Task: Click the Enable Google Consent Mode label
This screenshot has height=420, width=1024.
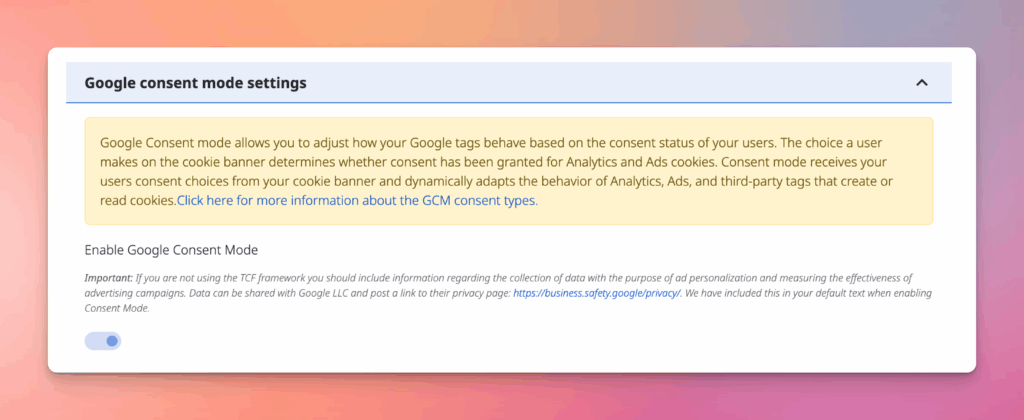Action: (171, 249)
